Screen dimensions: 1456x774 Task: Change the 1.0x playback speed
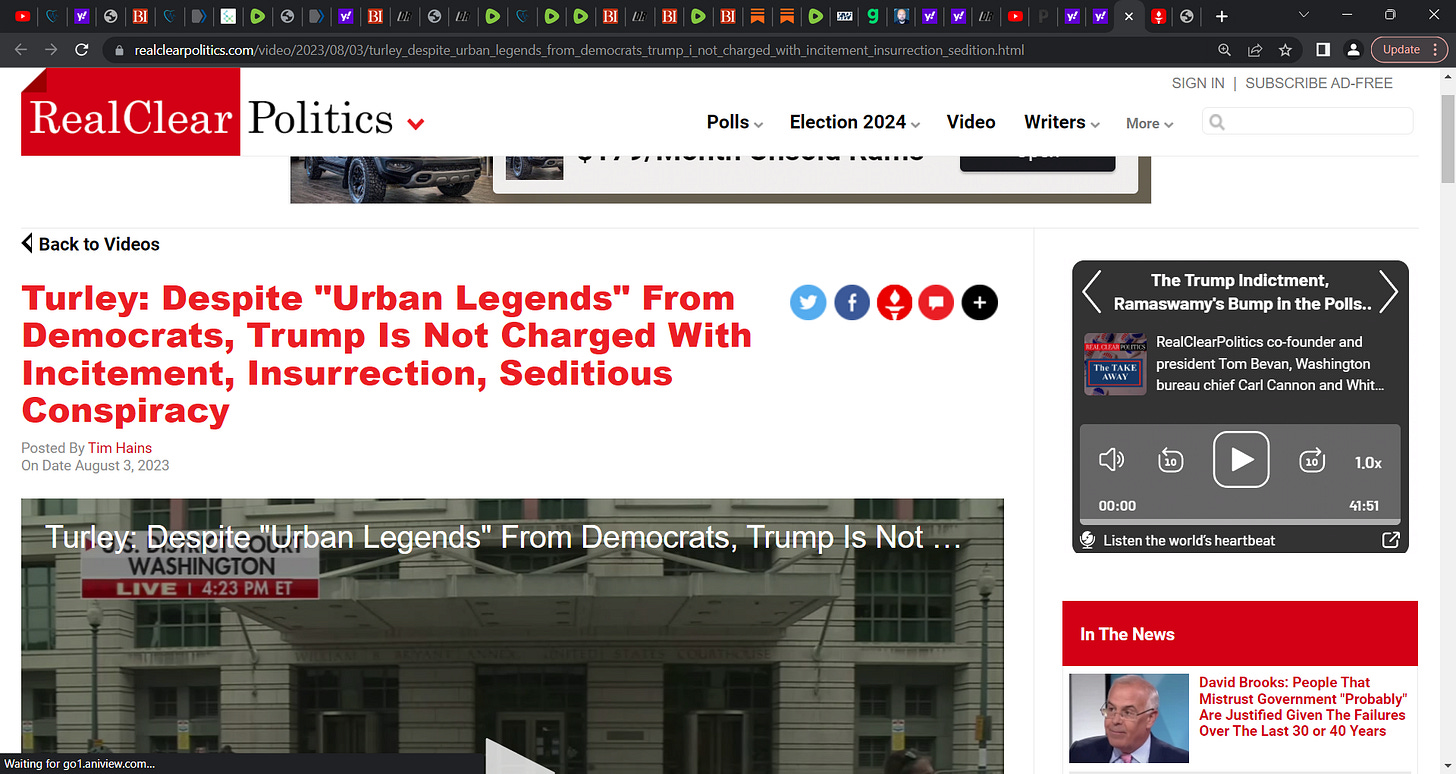click(1368, 463)
